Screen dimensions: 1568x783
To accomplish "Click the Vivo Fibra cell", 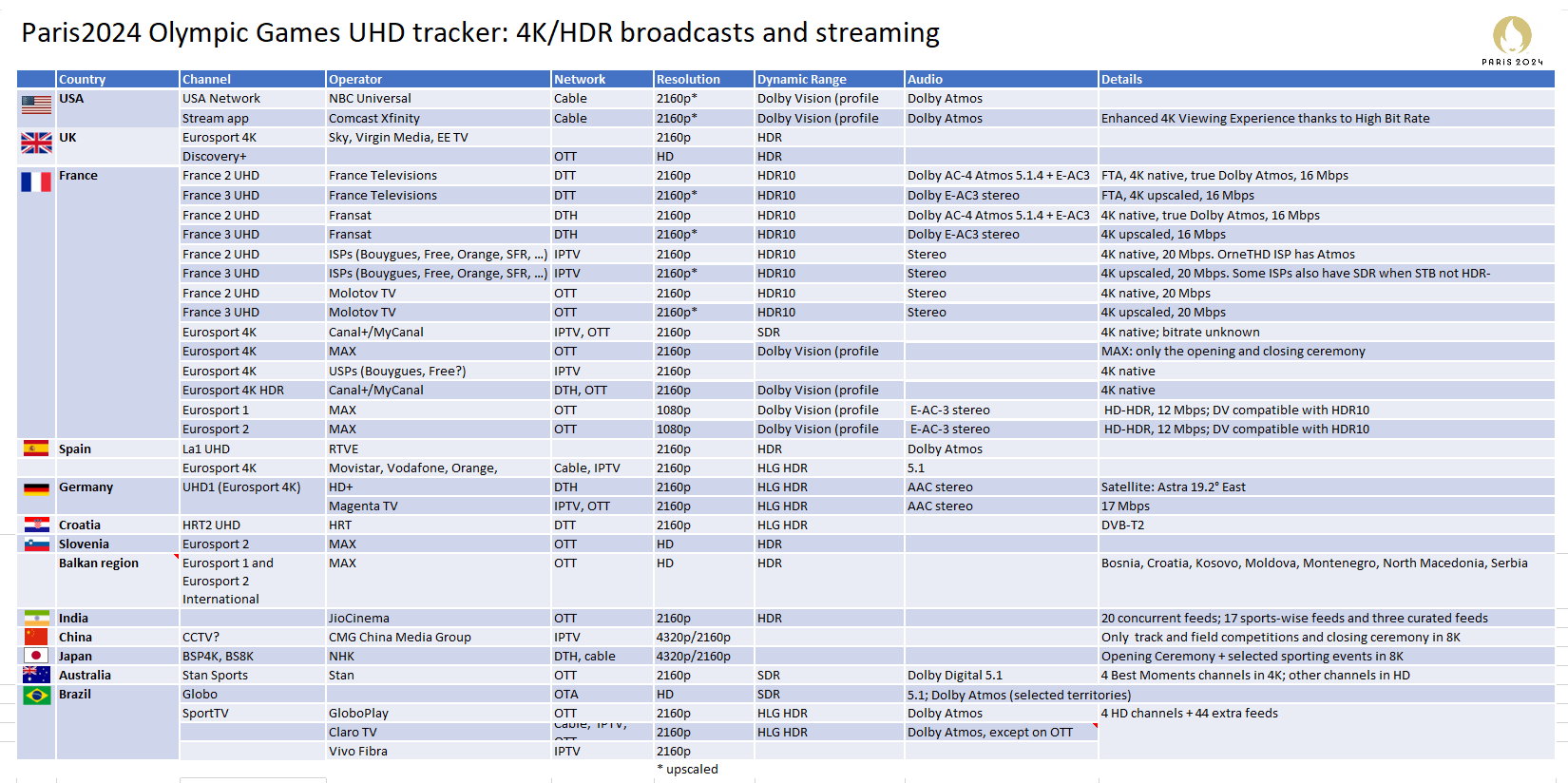I will [x=438, y=752].
